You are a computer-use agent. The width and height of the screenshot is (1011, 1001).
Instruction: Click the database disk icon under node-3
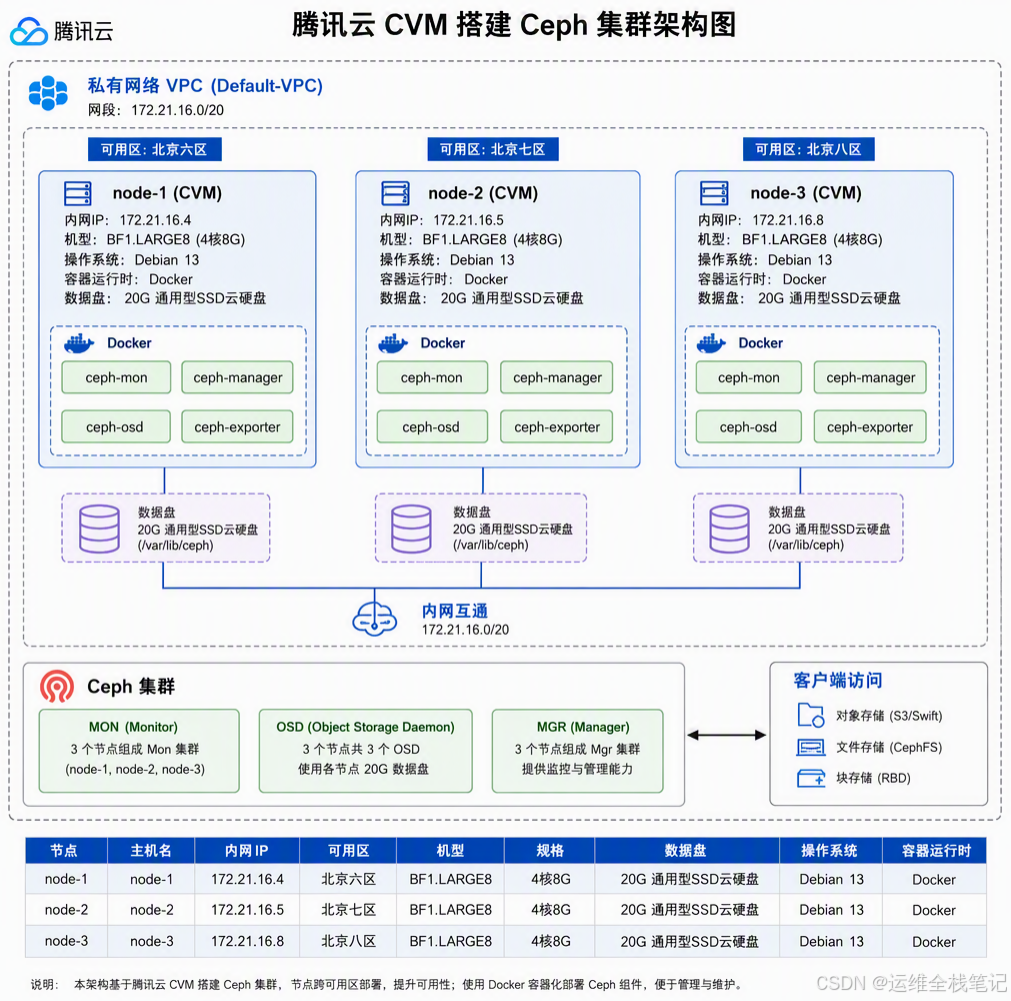point(729,529)
